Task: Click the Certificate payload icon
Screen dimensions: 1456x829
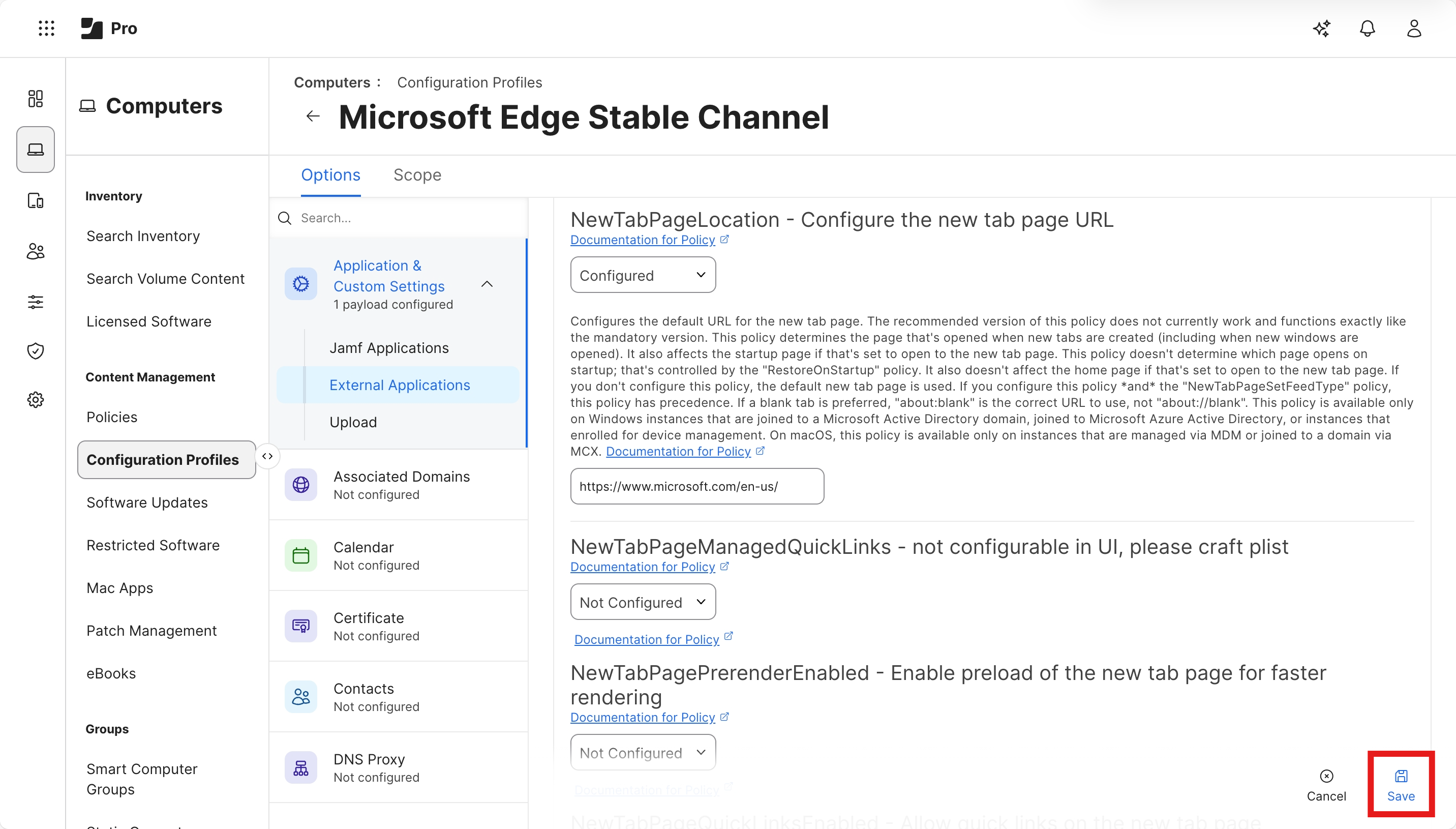Action: tap(301, 626)
